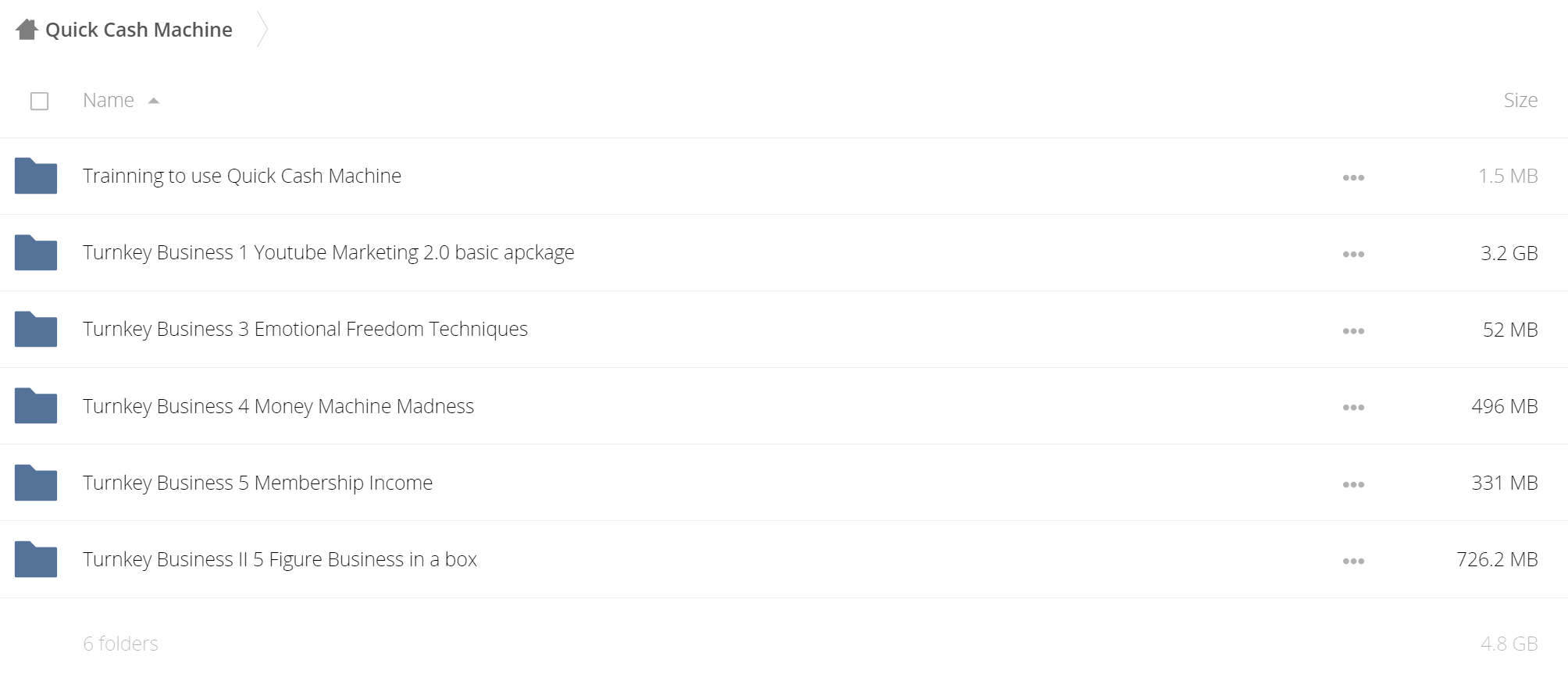Sort files by Name column header
Viewport: 1568px width, 692px height.
coord(109,100)
